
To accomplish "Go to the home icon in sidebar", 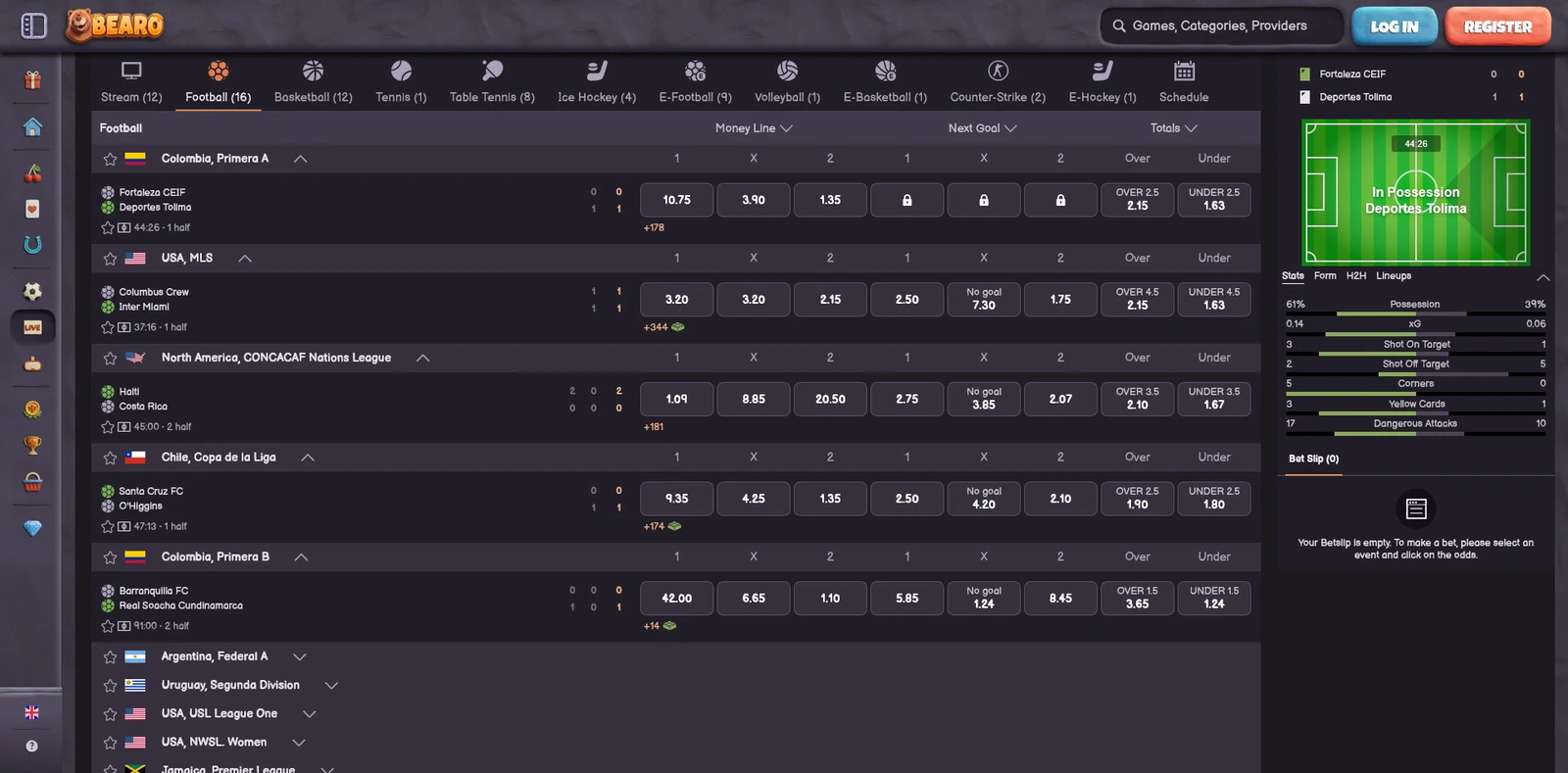I will 32,126.
